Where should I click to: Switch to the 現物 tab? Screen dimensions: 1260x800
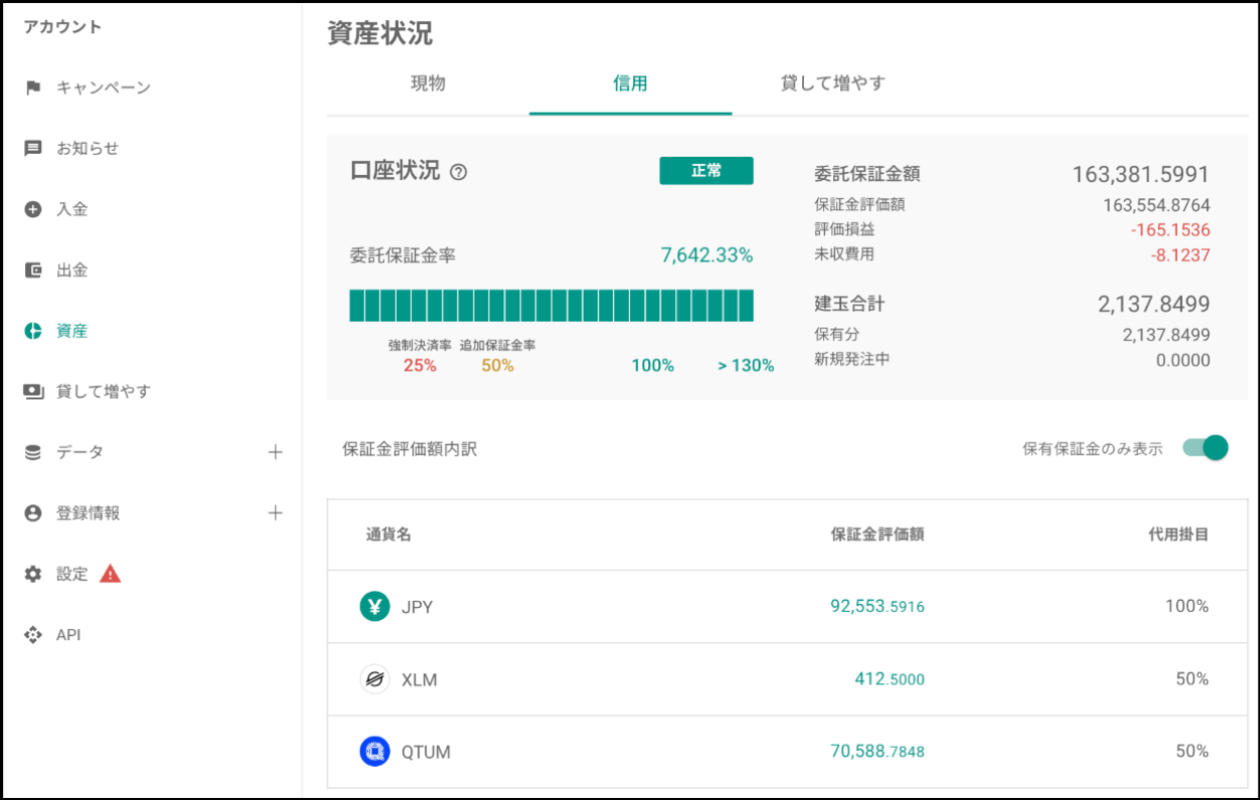428,84
